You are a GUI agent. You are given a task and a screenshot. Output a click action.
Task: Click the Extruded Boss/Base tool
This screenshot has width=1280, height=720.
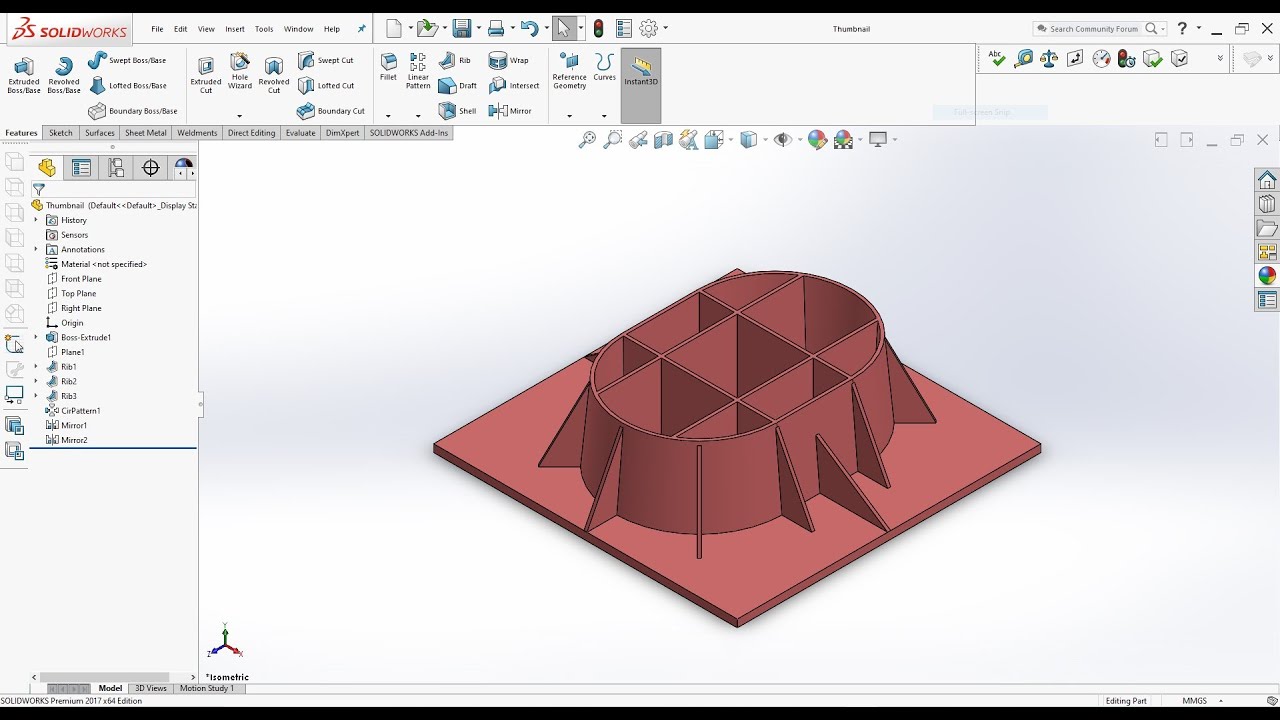[24, 75]
